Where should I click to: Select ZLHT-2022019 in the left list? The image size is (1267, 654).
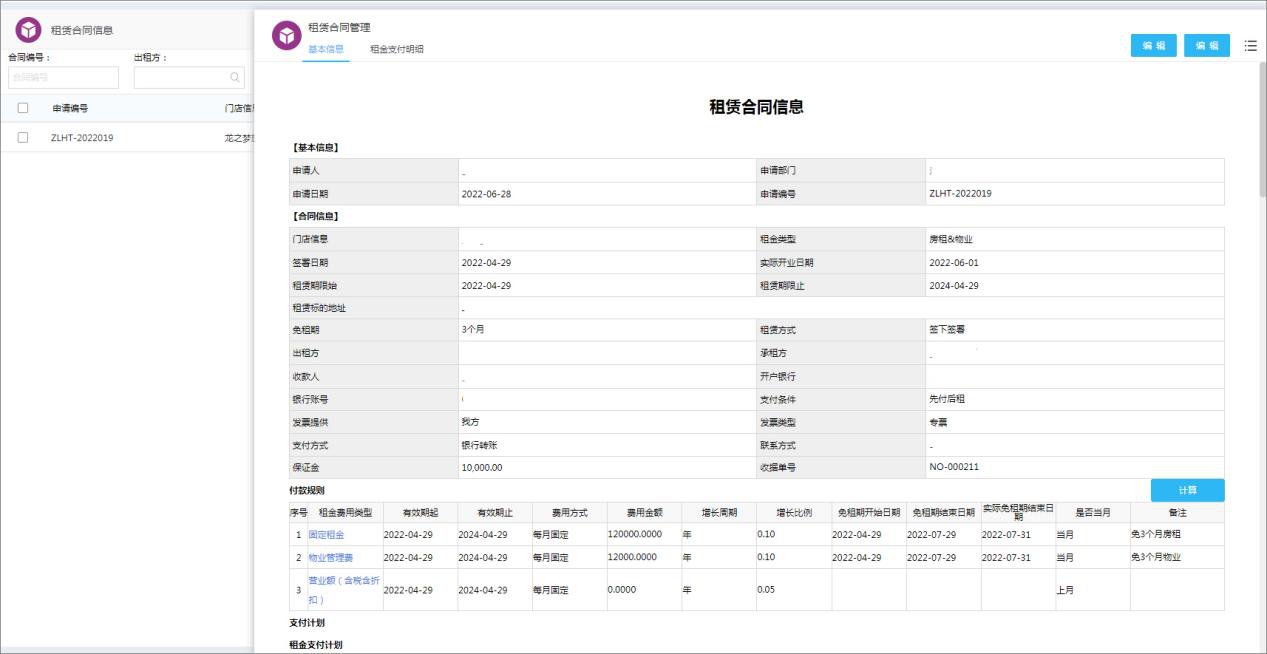[82, 138]
